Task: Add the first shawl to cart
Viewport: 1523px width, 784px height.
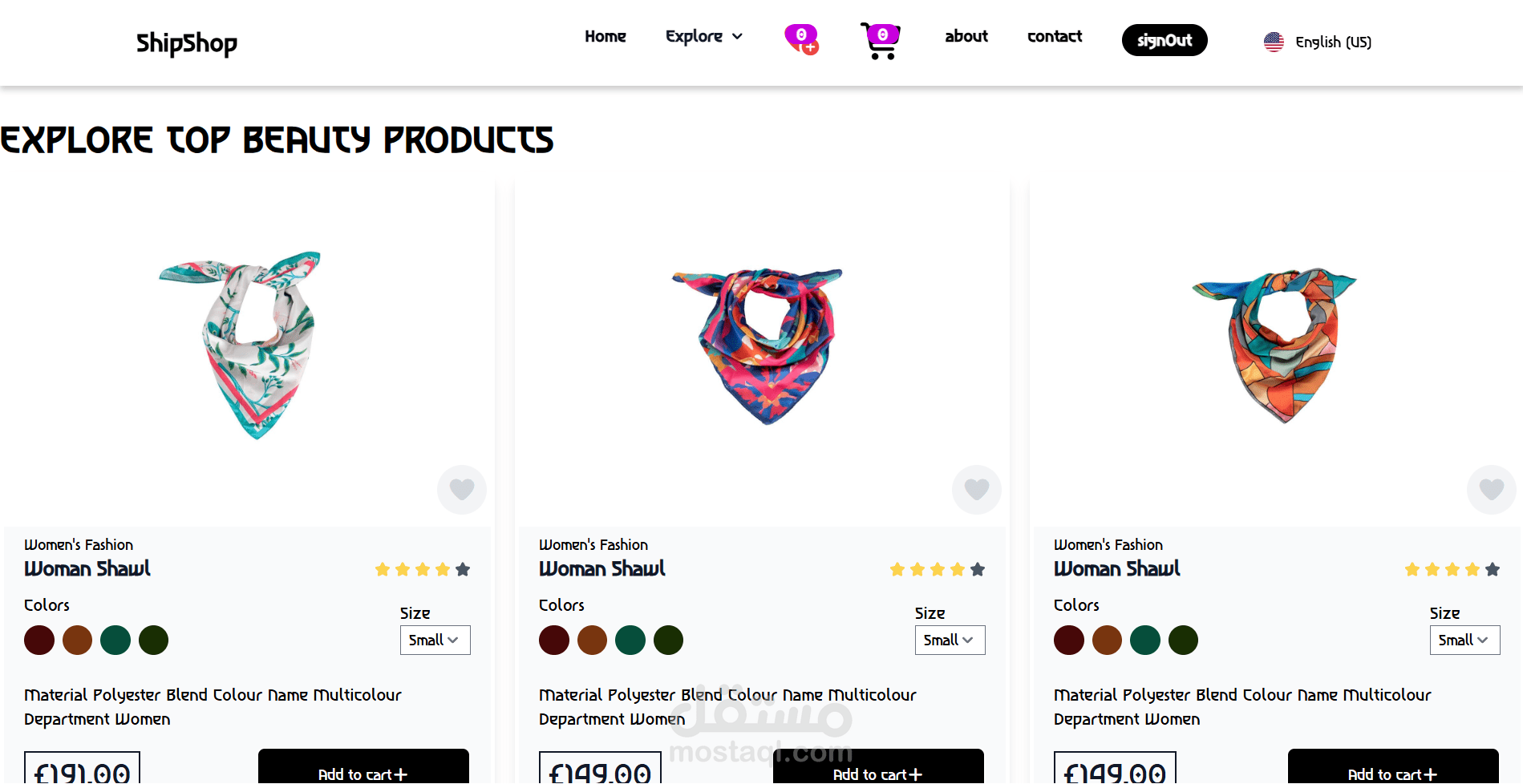Action: point(363,771)
